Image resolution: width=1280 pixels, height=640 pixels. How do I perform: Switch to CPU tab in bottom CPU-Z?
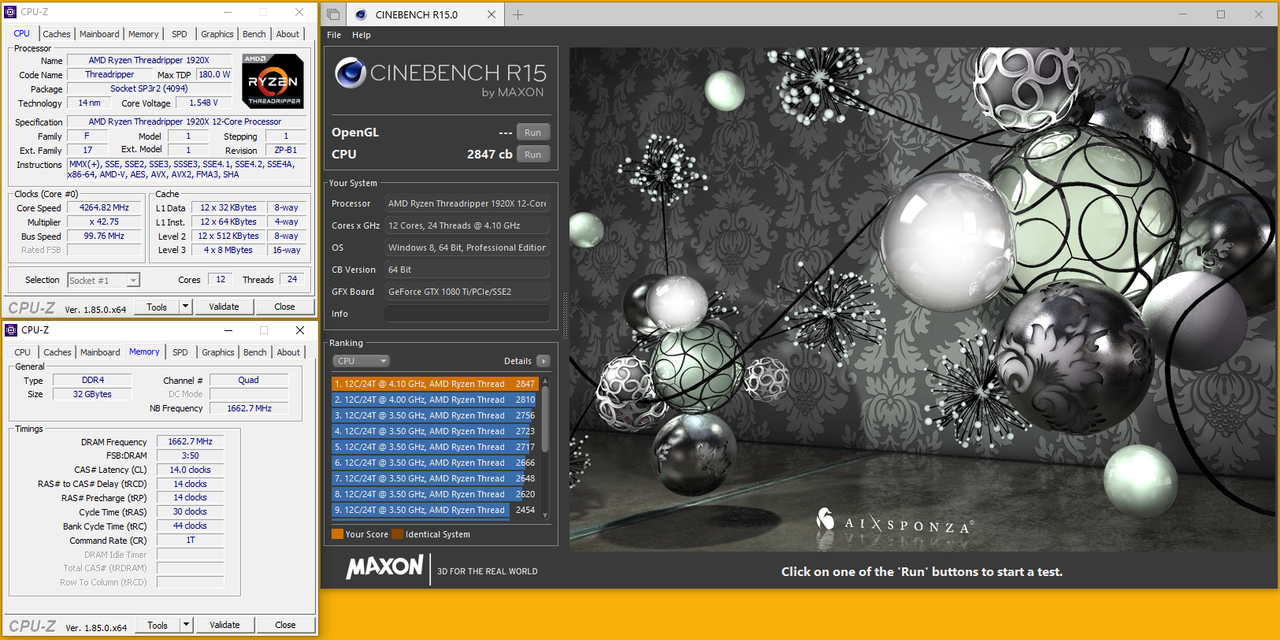point(22,352)
